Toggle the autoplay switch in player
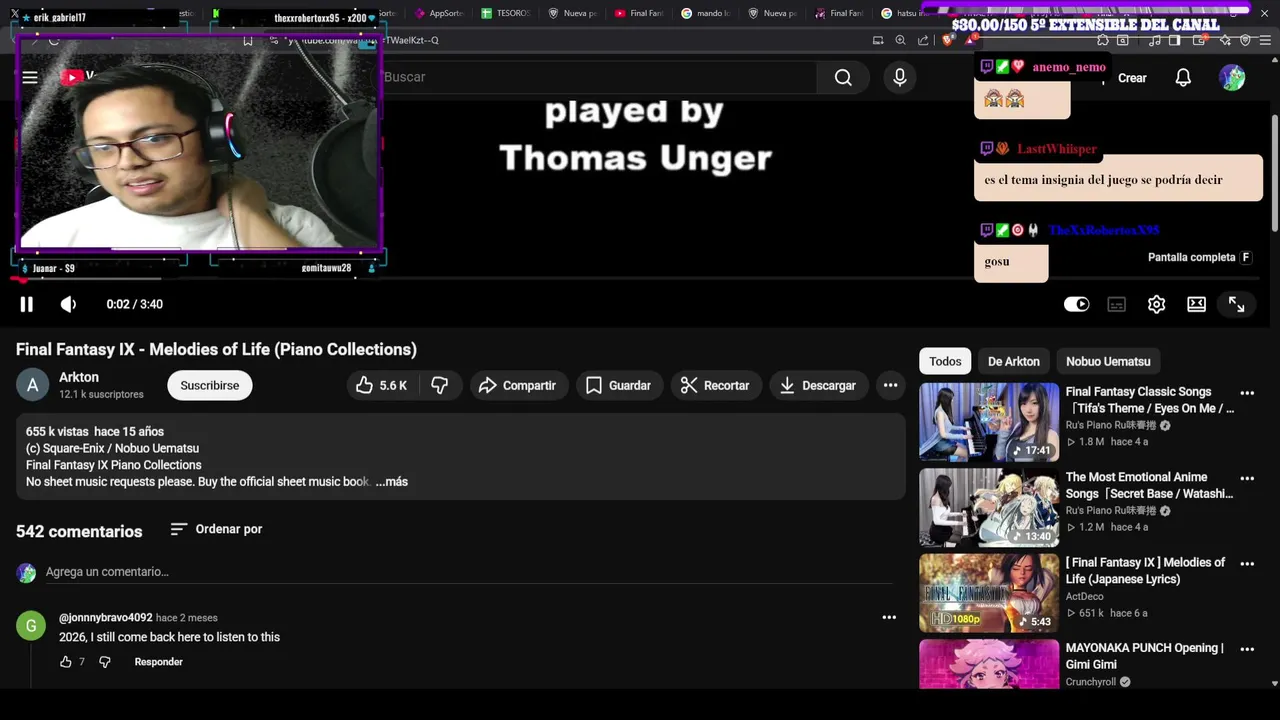This screenshot has height=720, width=1280. coord(1076,304)
